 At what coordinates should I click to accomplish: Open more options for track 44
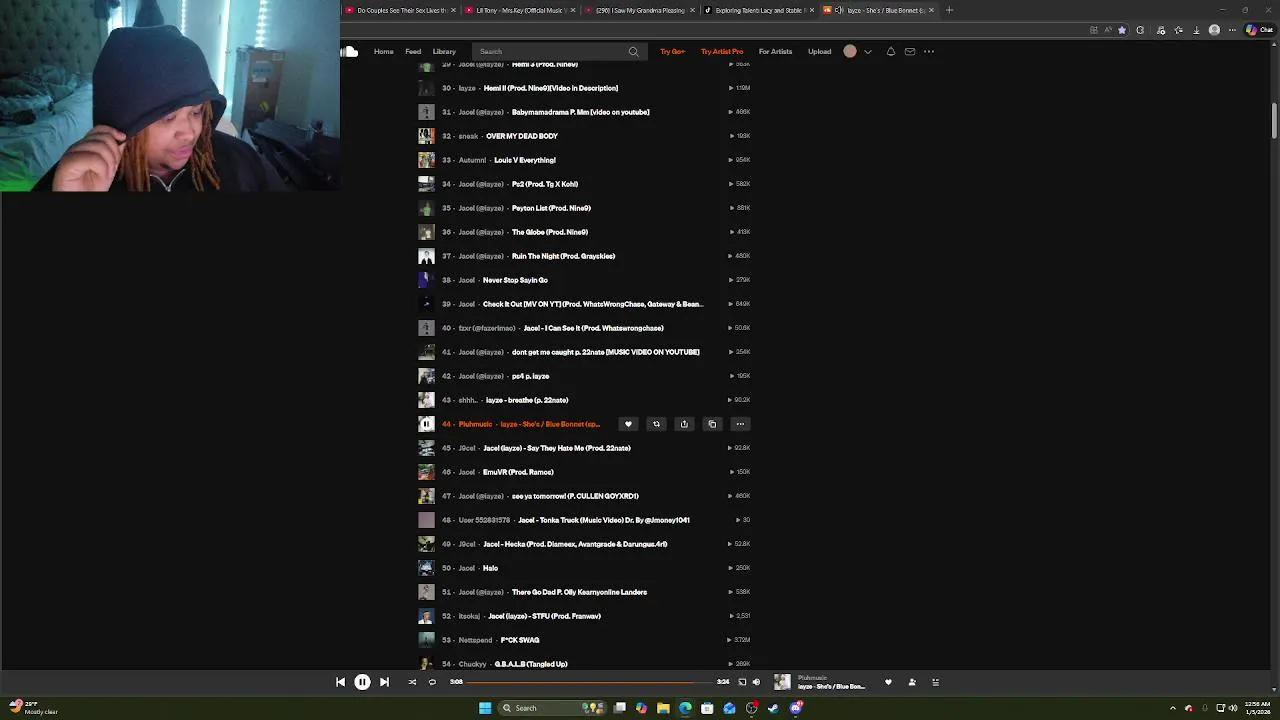tap(740, 424)
